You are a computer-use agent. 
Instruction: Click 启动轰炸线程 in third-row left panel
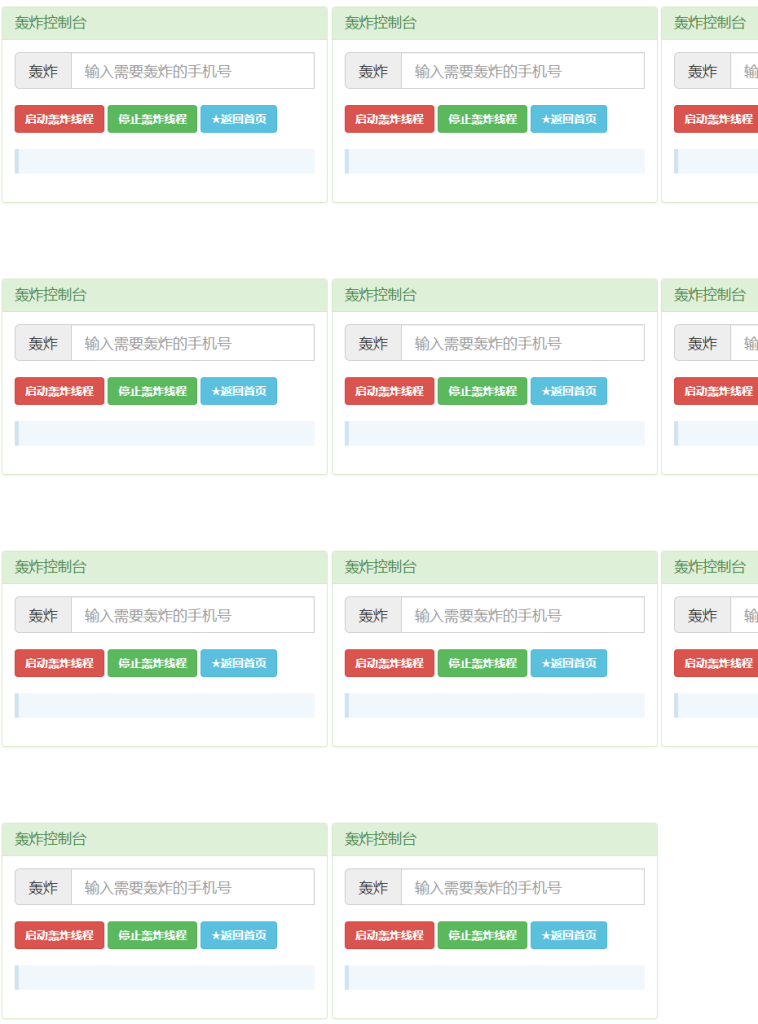click(59, 663)
